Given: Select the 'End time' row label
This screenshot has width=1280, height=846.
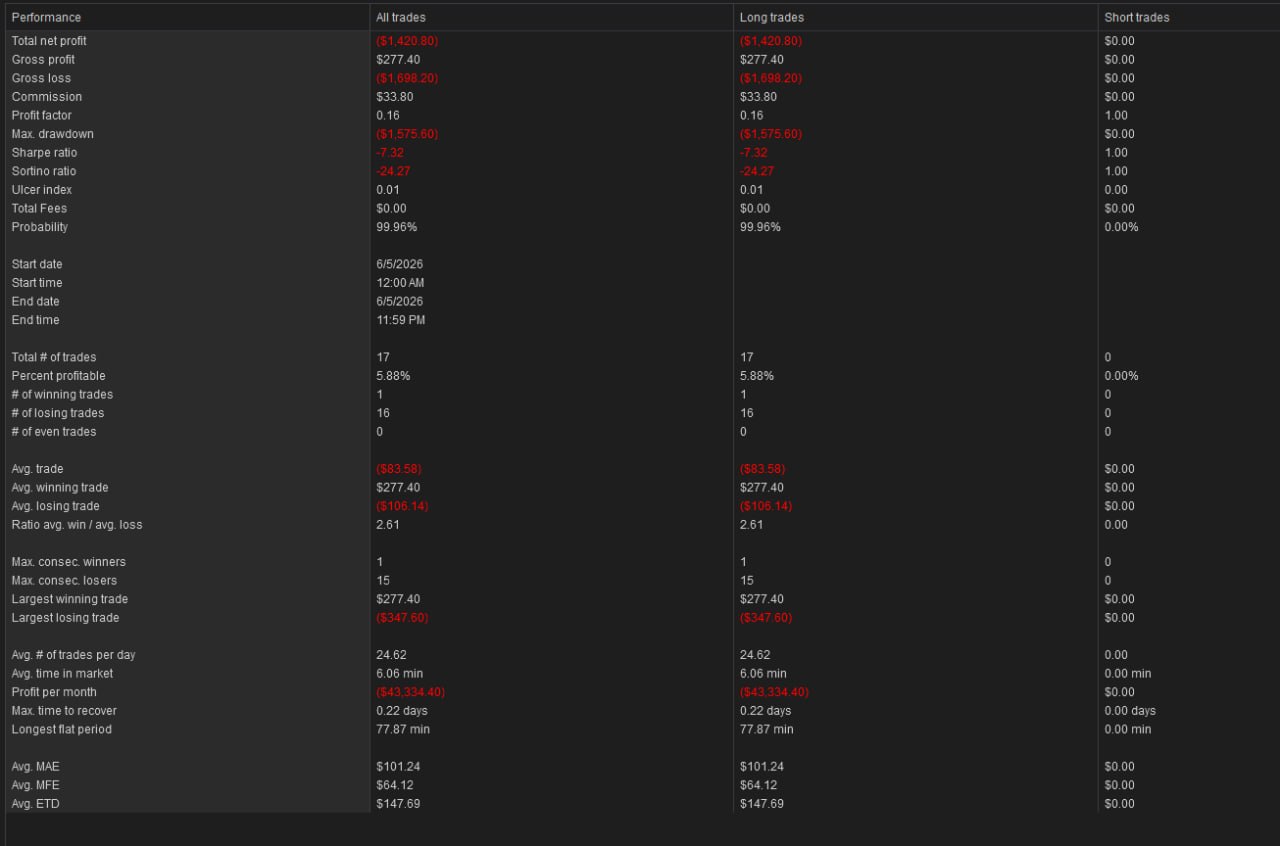Looking at the screenshot, I should pos(36,320).
